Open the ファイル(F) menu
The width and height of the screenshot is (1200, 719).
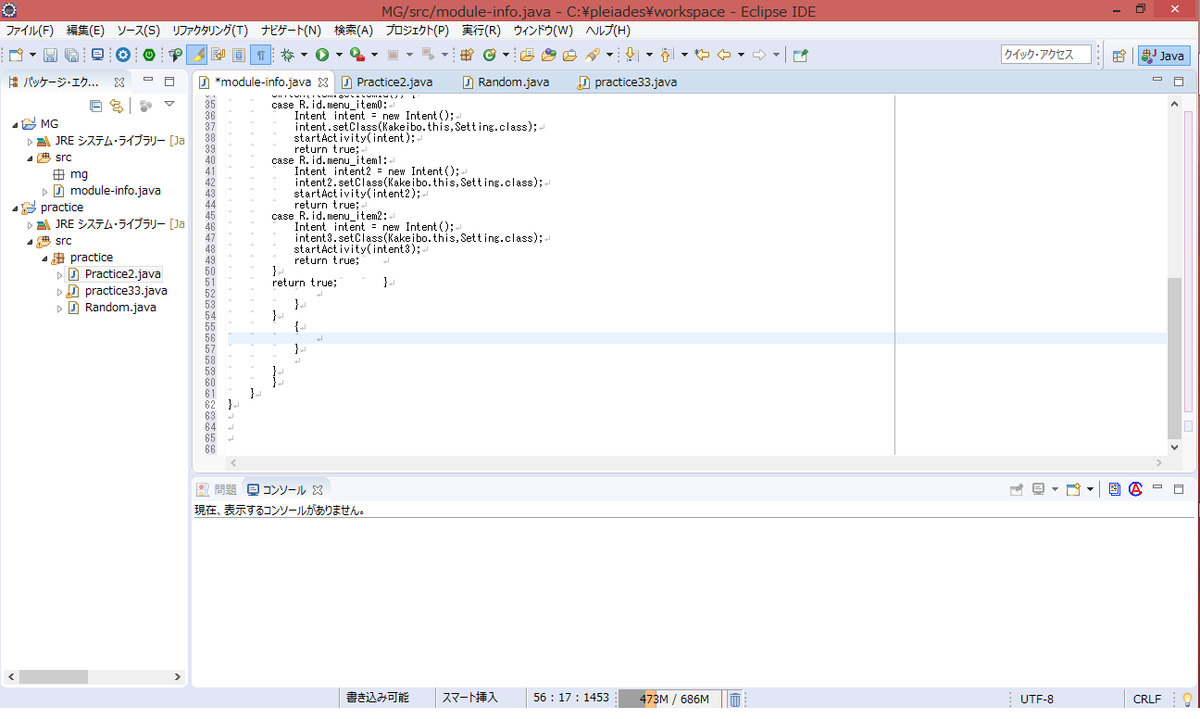(x=29, y=30)
